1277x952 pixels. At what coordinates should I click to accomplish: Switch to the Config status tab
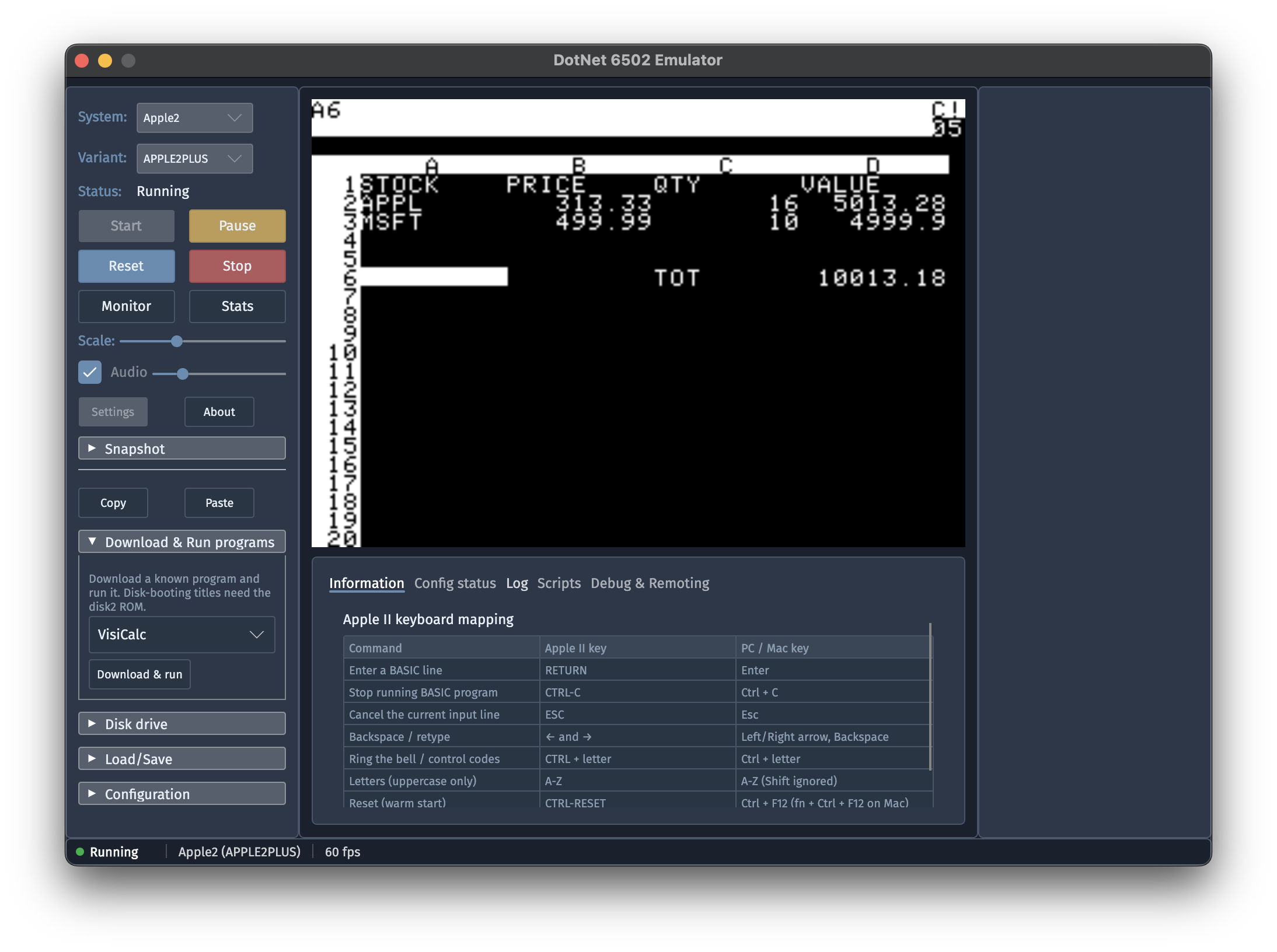pyautogui.click(x=455, y=583)
